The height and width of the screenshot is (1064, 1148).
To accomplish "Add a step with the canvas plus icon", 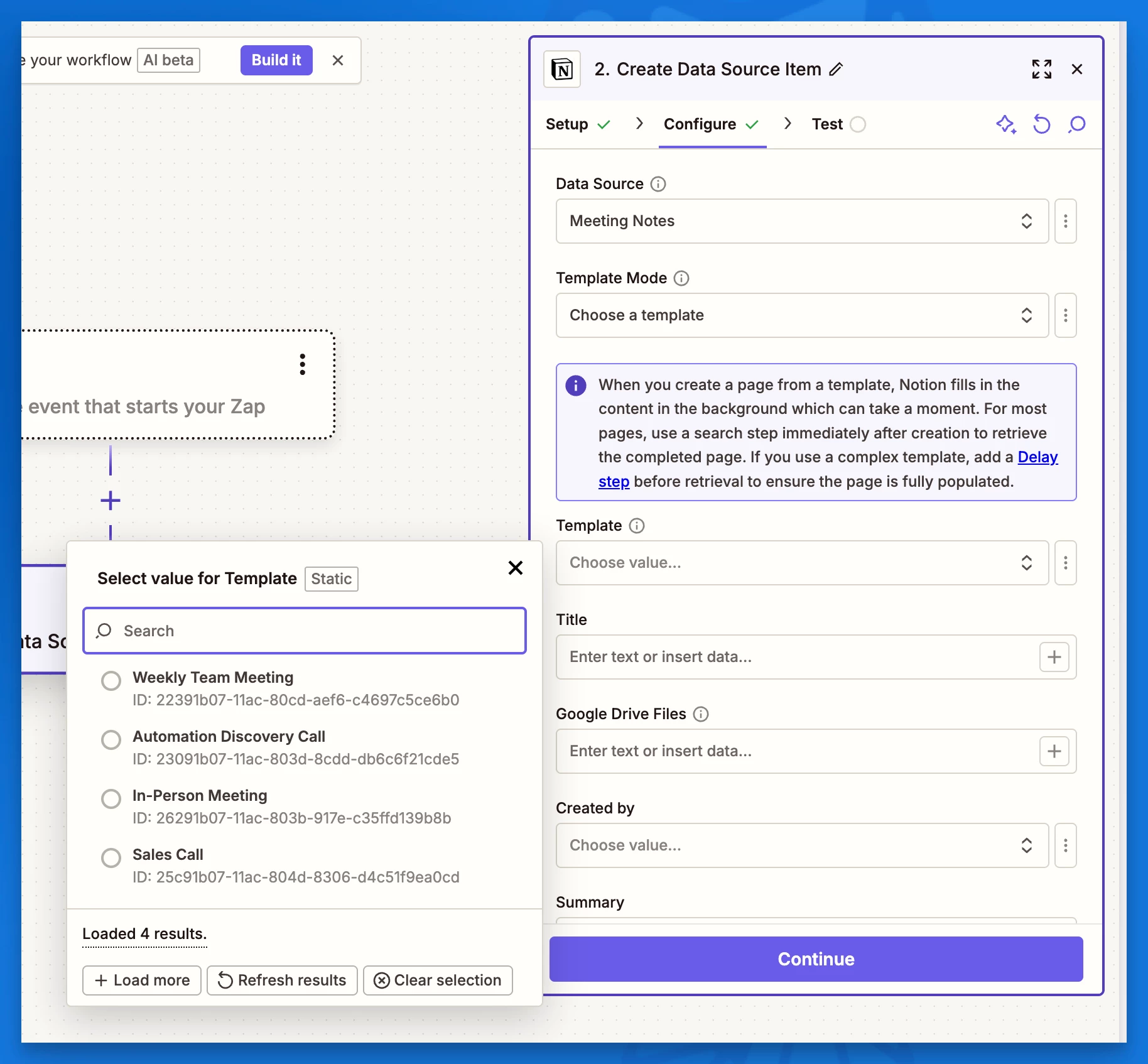I will point(111,501).
